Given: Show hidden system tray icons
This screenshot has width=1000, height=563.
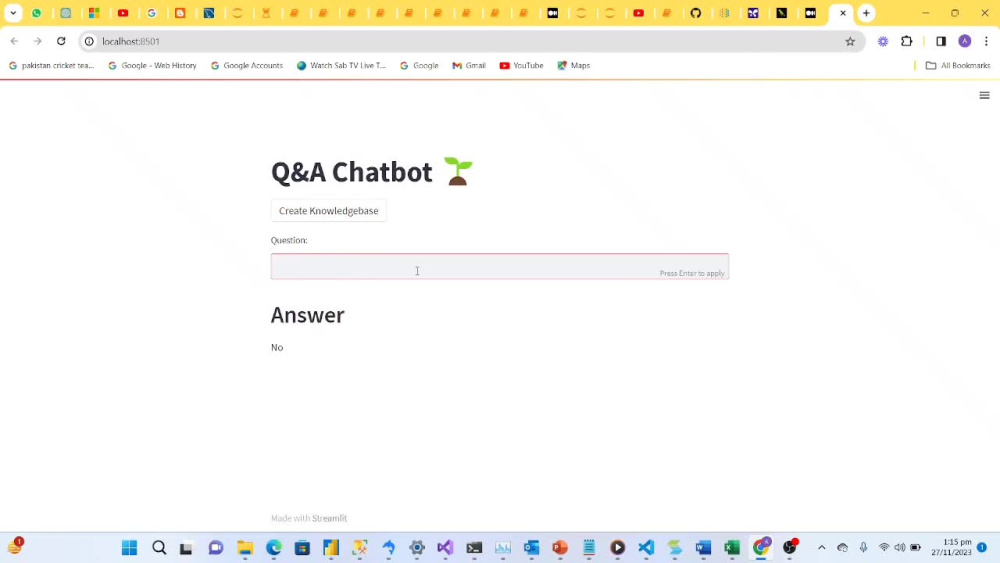Looking at the screenshot, I should pos(821,548).
